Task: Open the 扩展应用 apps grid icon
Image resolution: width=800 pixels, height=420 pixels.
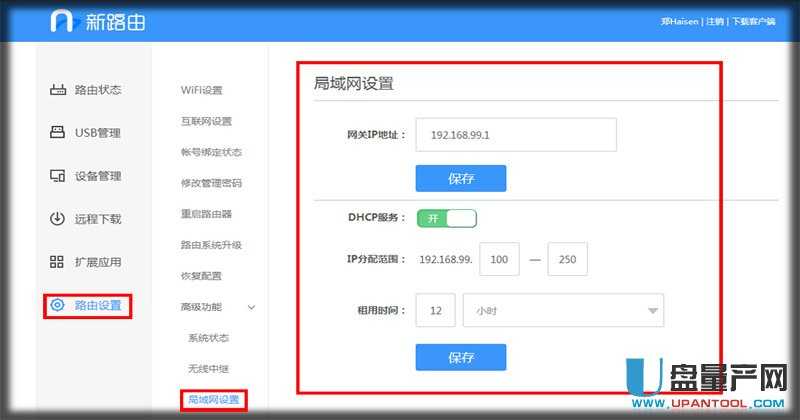Action: click(x=58, y=262)
